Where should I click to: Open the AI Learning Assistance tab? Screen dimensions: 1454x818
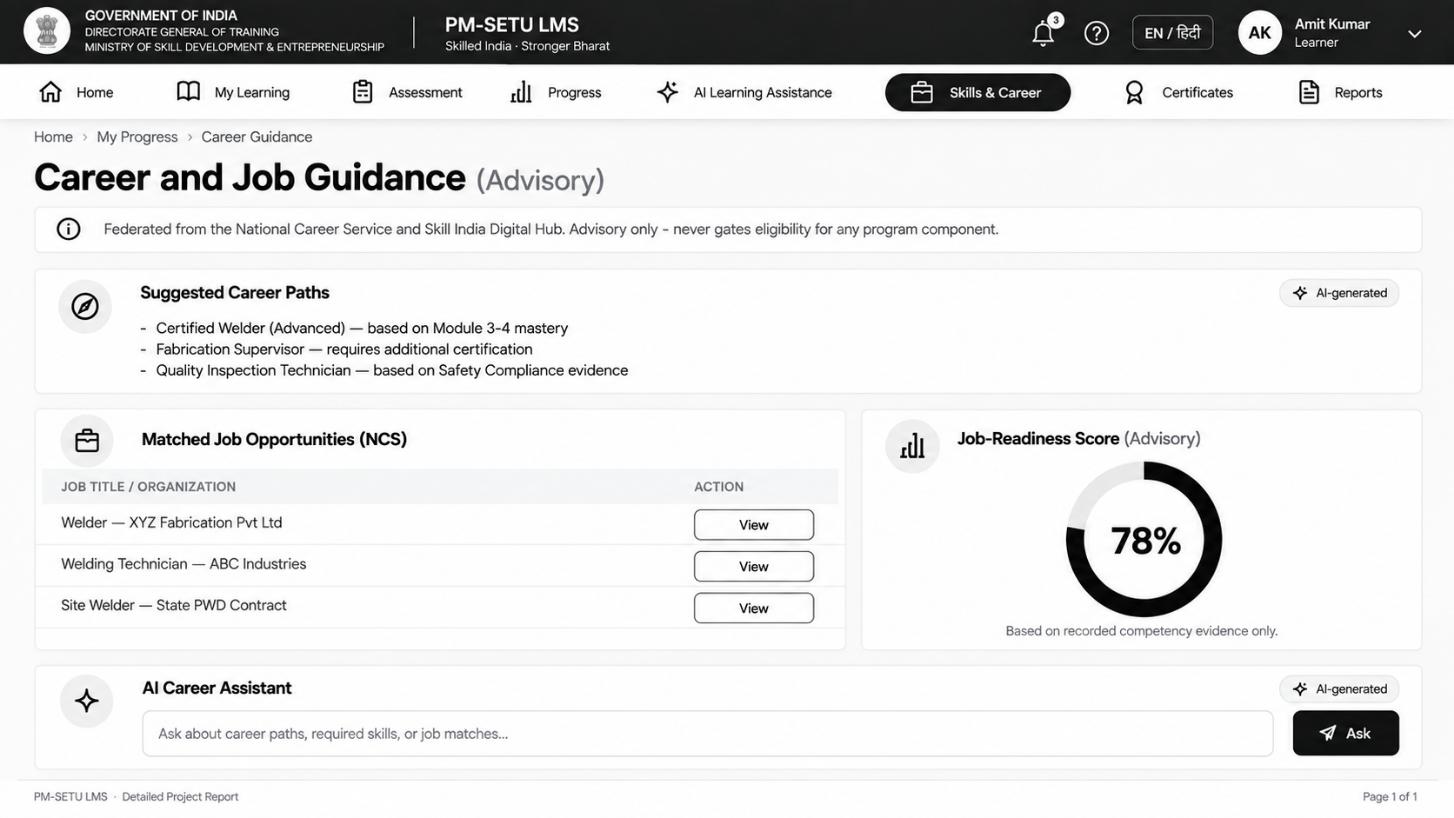pyautogui.click(x=744, y=92)
